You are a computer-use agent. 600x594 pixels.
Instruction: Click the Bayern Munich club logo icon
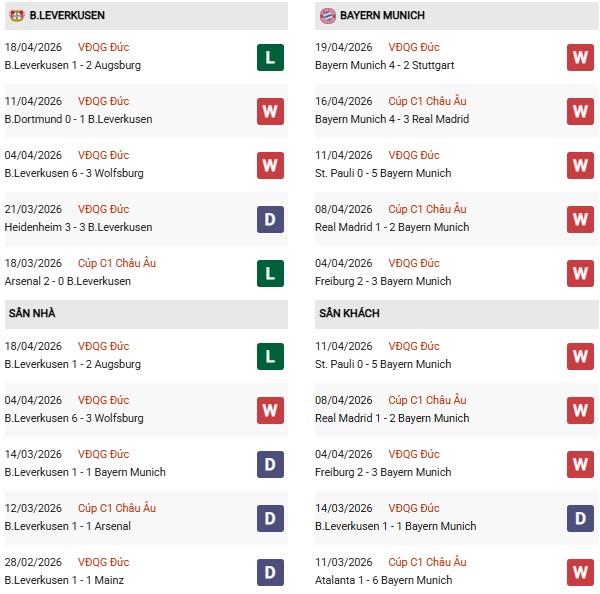point(327,15)
